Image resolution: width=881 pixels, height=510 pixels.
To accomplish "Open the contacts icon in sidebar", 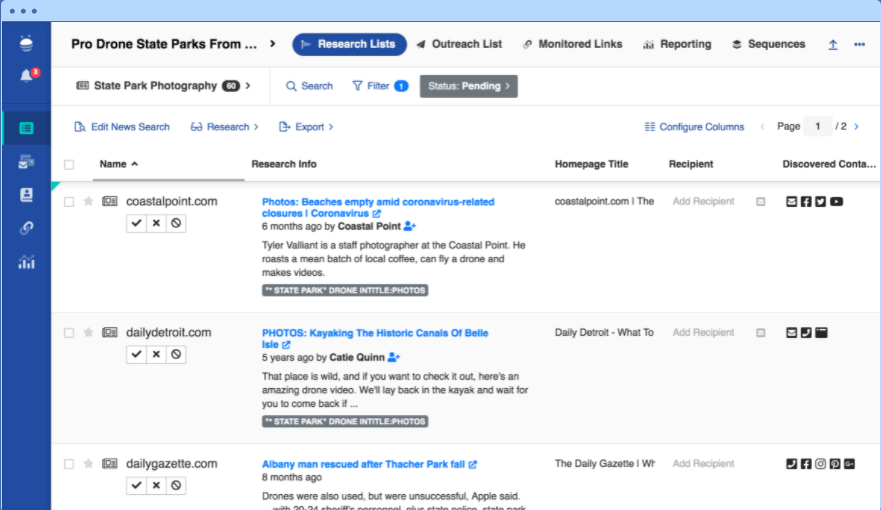I will [26, 194].
